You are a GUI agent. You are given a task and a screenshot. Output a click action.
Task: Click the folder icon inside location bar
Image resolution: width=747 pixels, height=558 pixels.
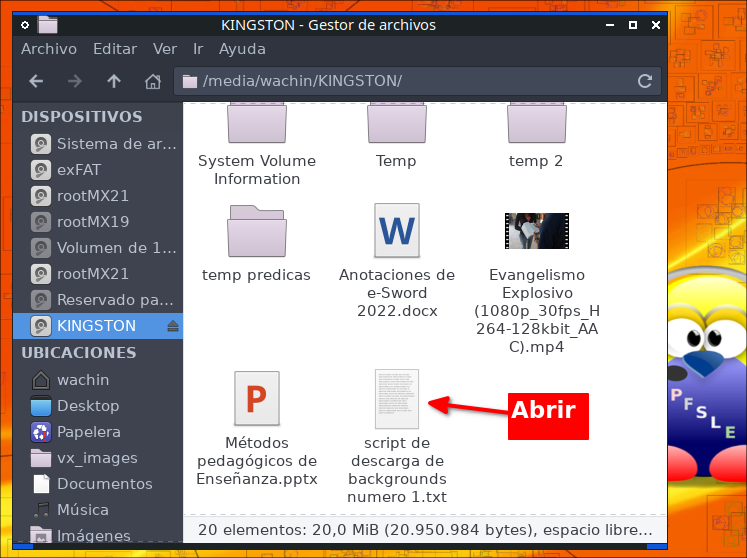click(x=190, y=81)
